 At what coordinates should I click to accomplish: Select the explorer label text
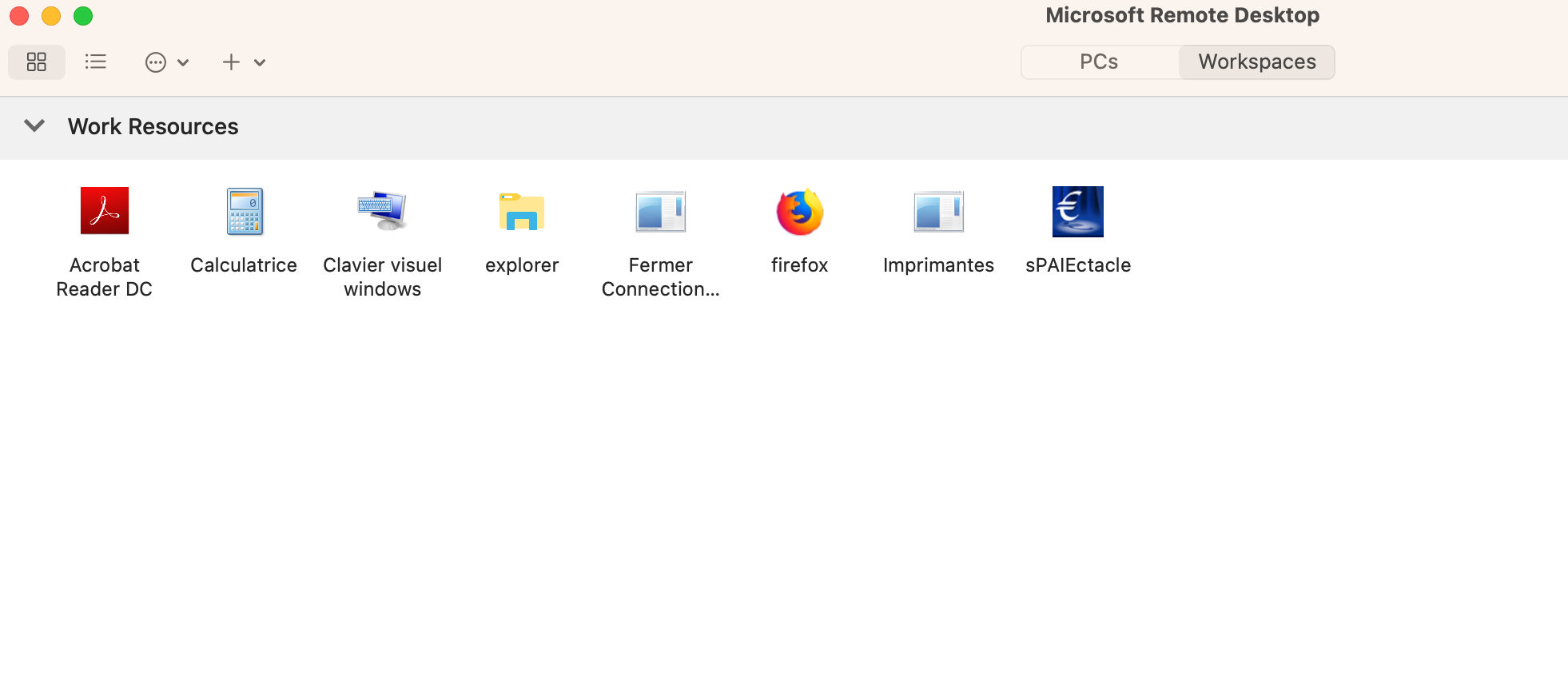[x=522, y=265]
